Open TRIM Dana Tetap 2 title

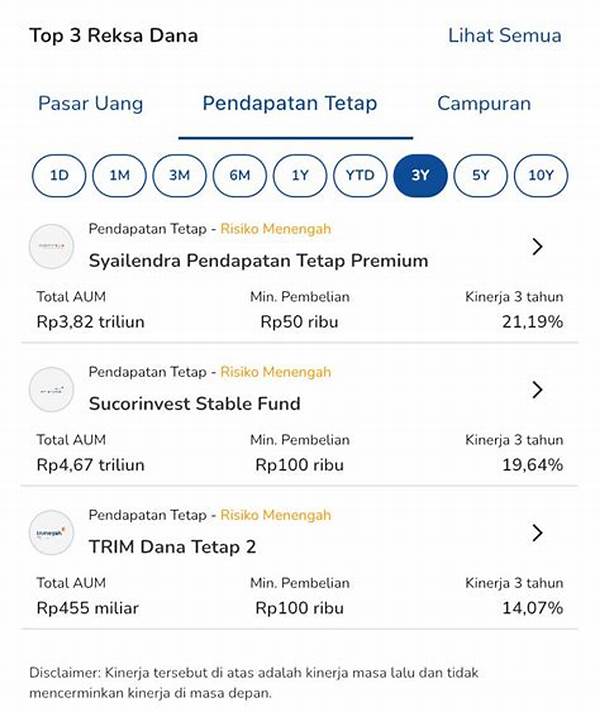pyautogui.click(x=172, y=547)
